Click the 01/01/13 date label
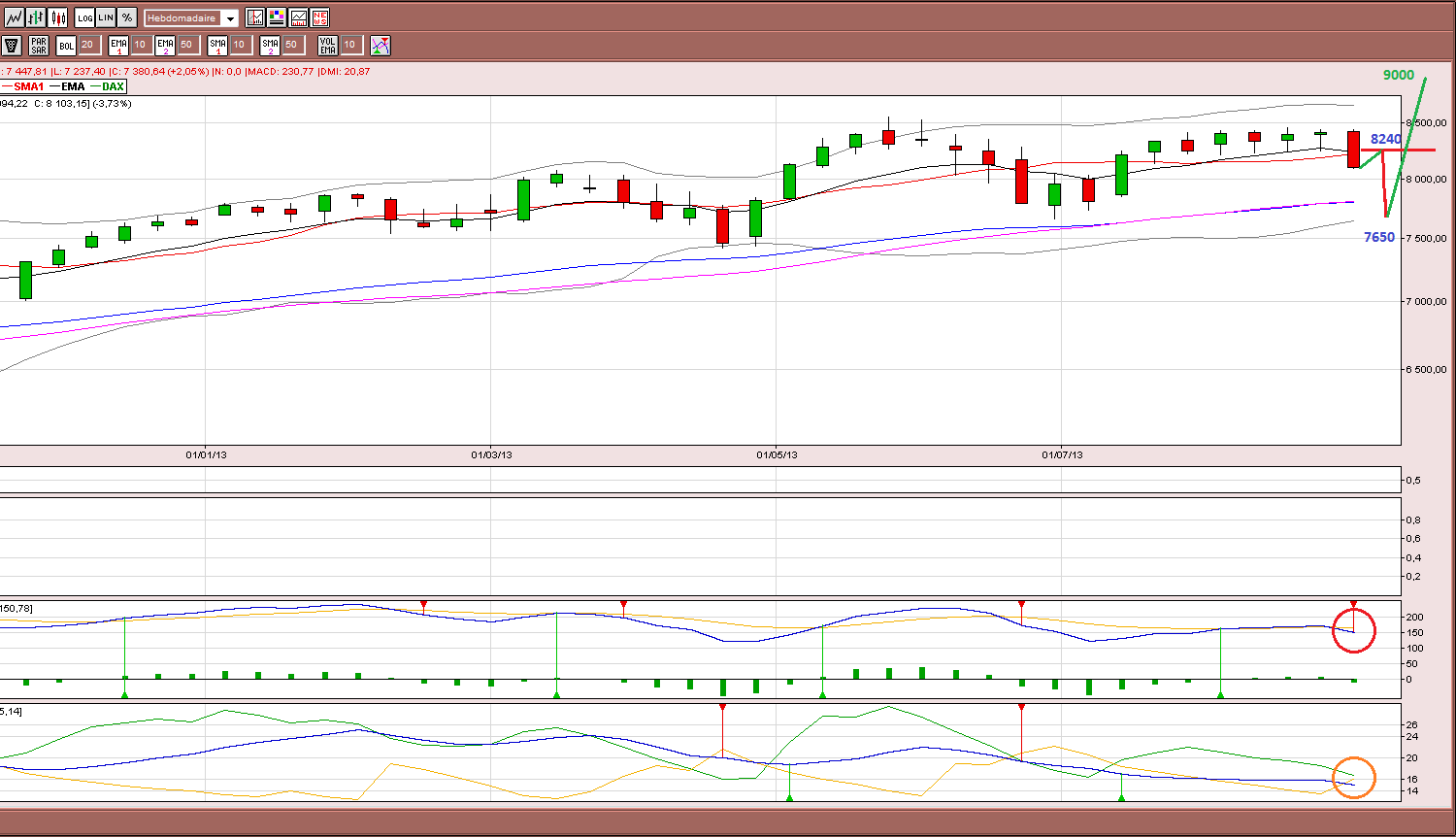The height and width of the screenshot is (838, 1456). pos(206,454)
